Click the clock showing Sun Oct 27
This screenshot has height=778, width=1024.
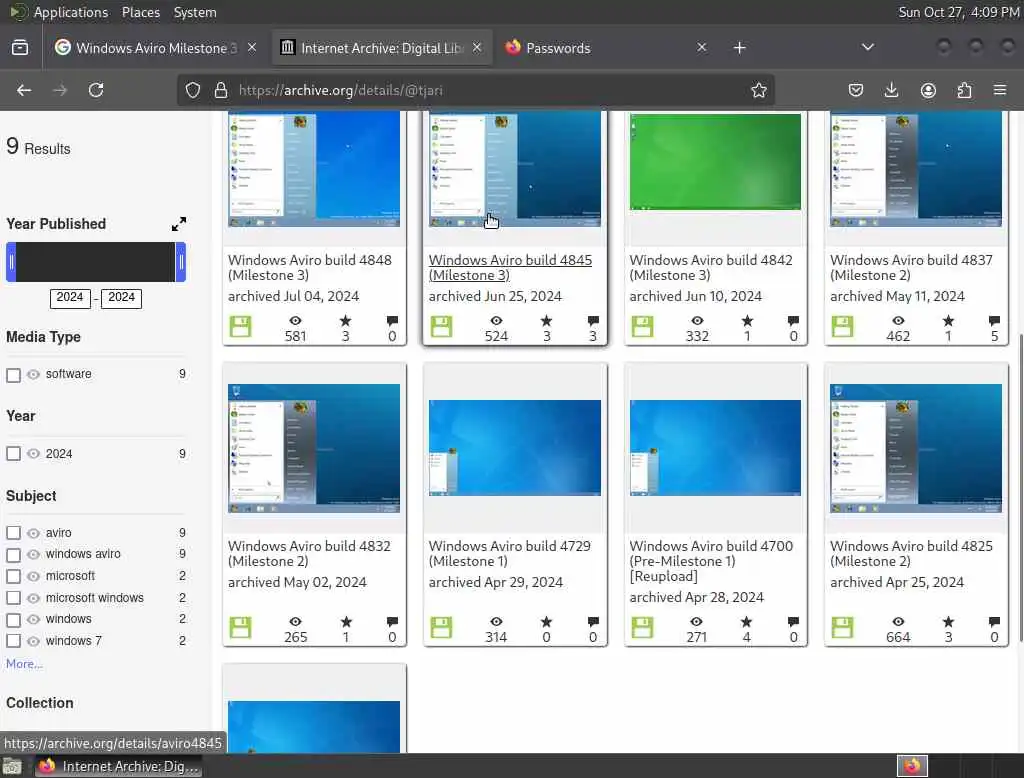(958, 12)
